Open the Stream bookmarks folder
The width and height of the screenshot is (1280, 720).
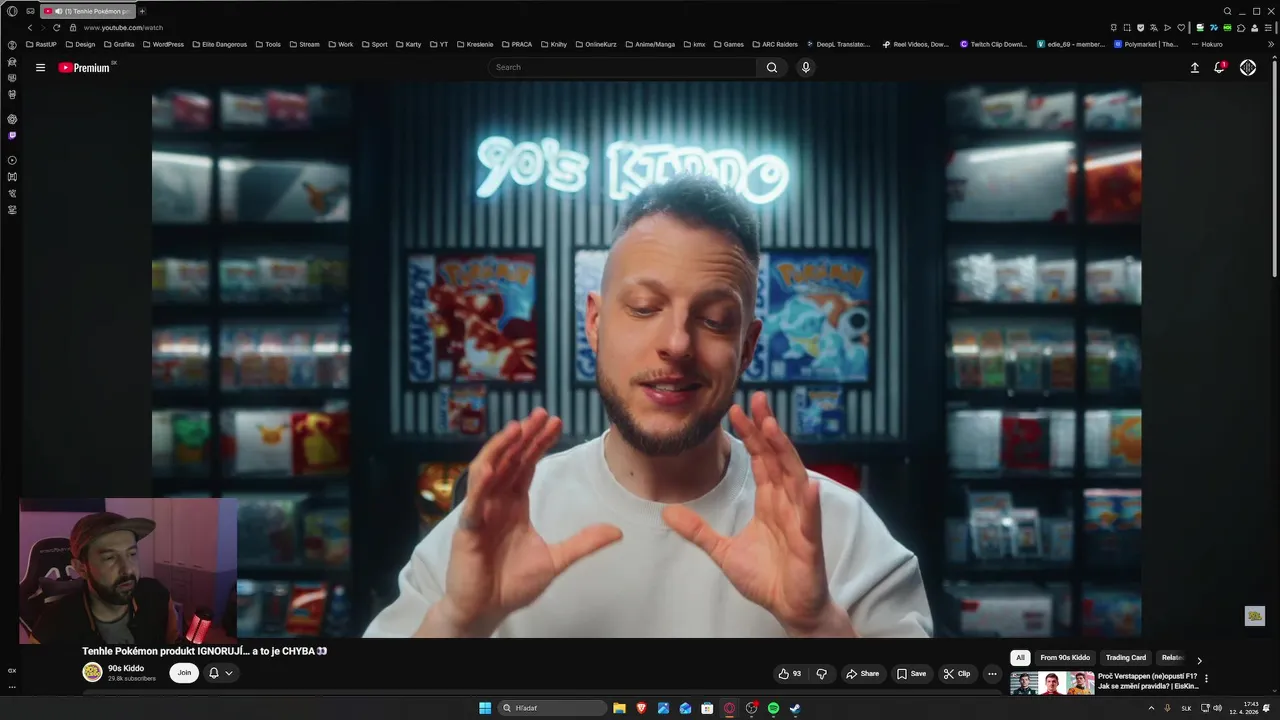[x=304, y=44]
